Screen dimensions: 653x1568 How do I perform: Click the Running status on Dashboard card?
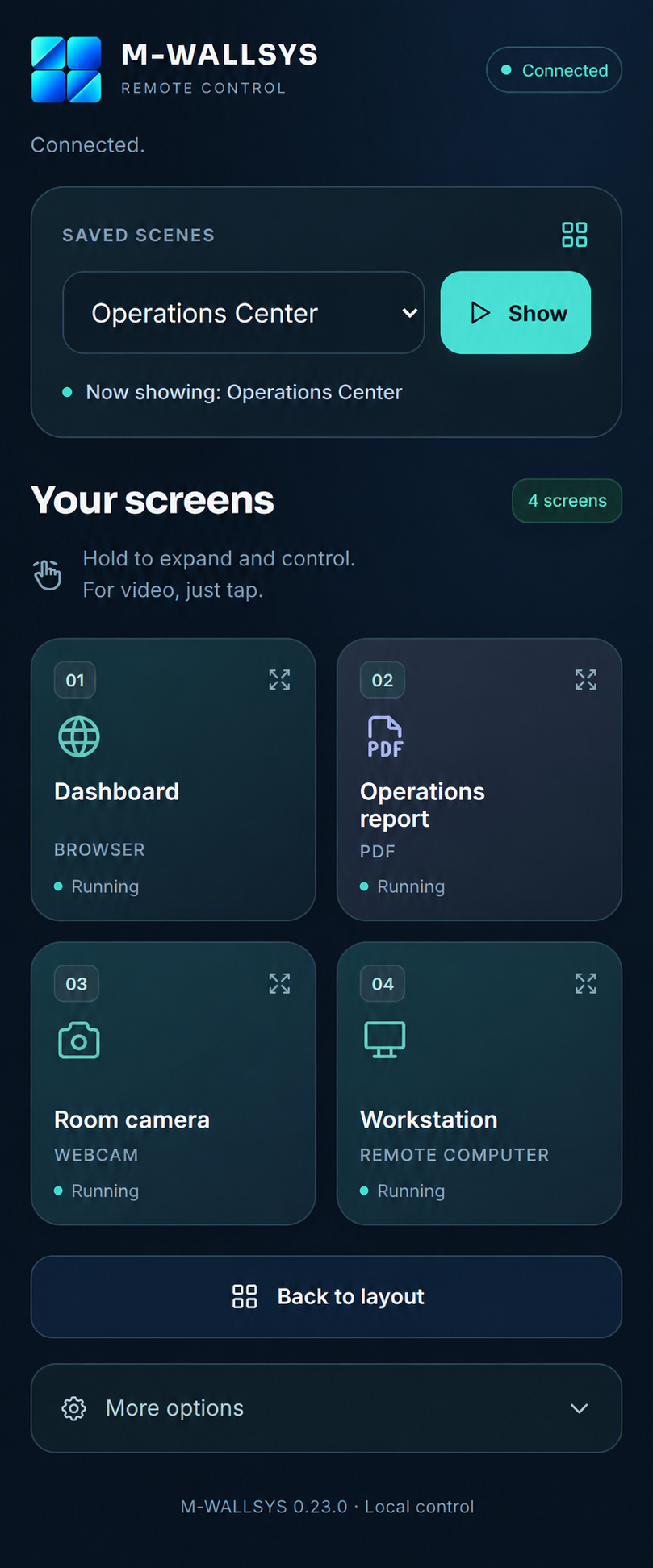tap(97, 887)
